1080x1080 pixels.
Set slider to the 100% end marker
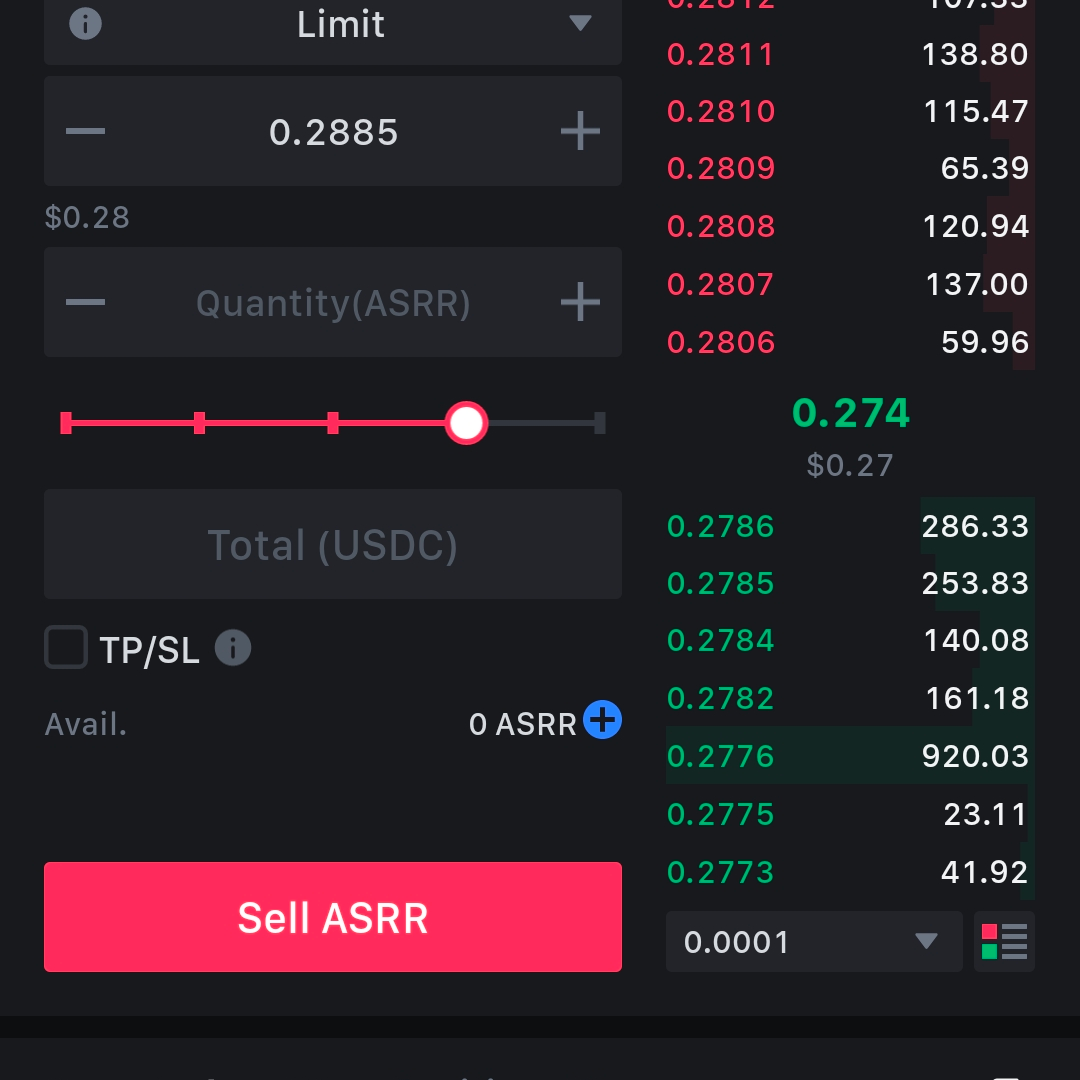tap(600, 423)
